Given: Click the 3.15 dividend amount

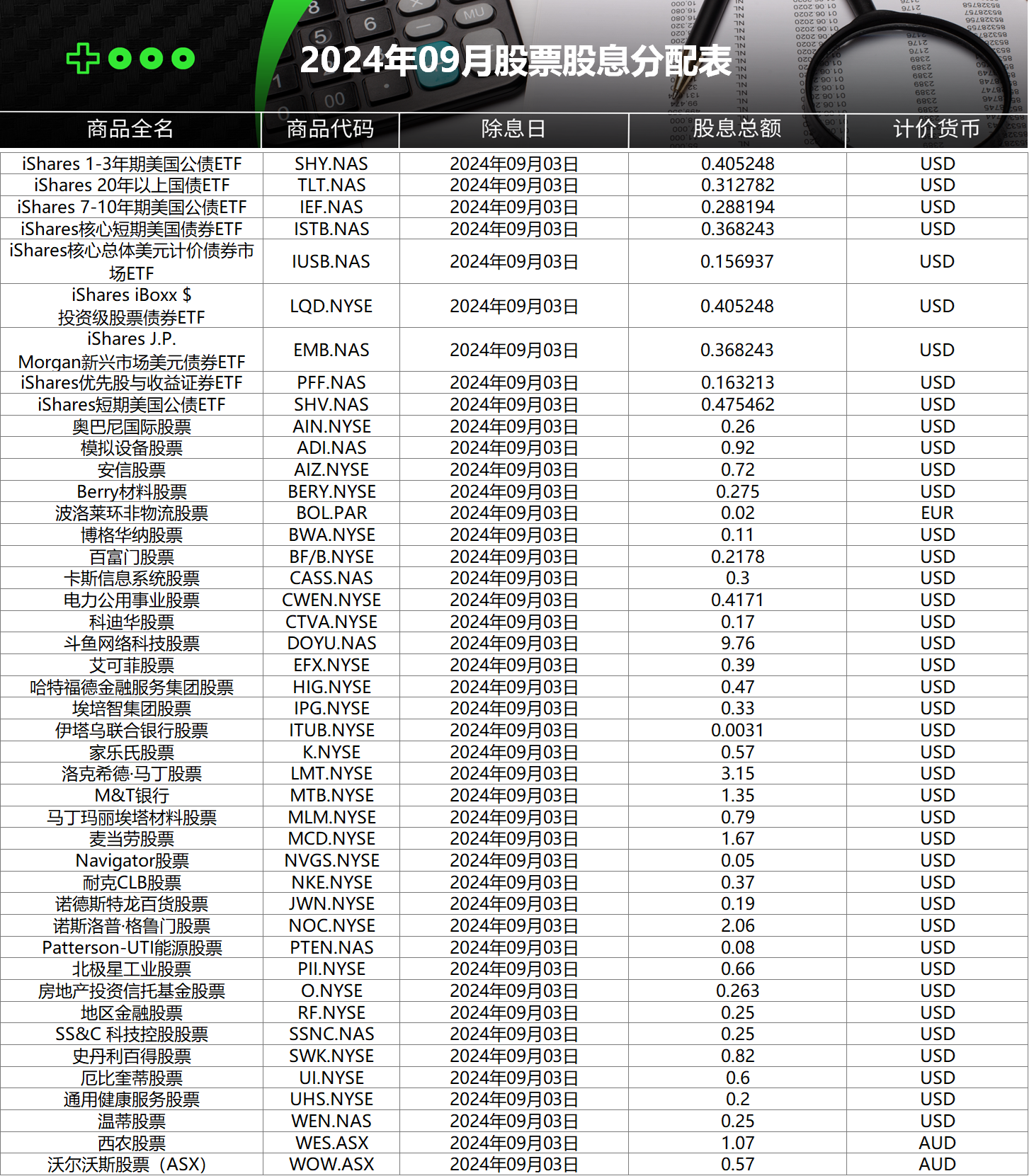Looking at the screenshot, I should (738, 774).
